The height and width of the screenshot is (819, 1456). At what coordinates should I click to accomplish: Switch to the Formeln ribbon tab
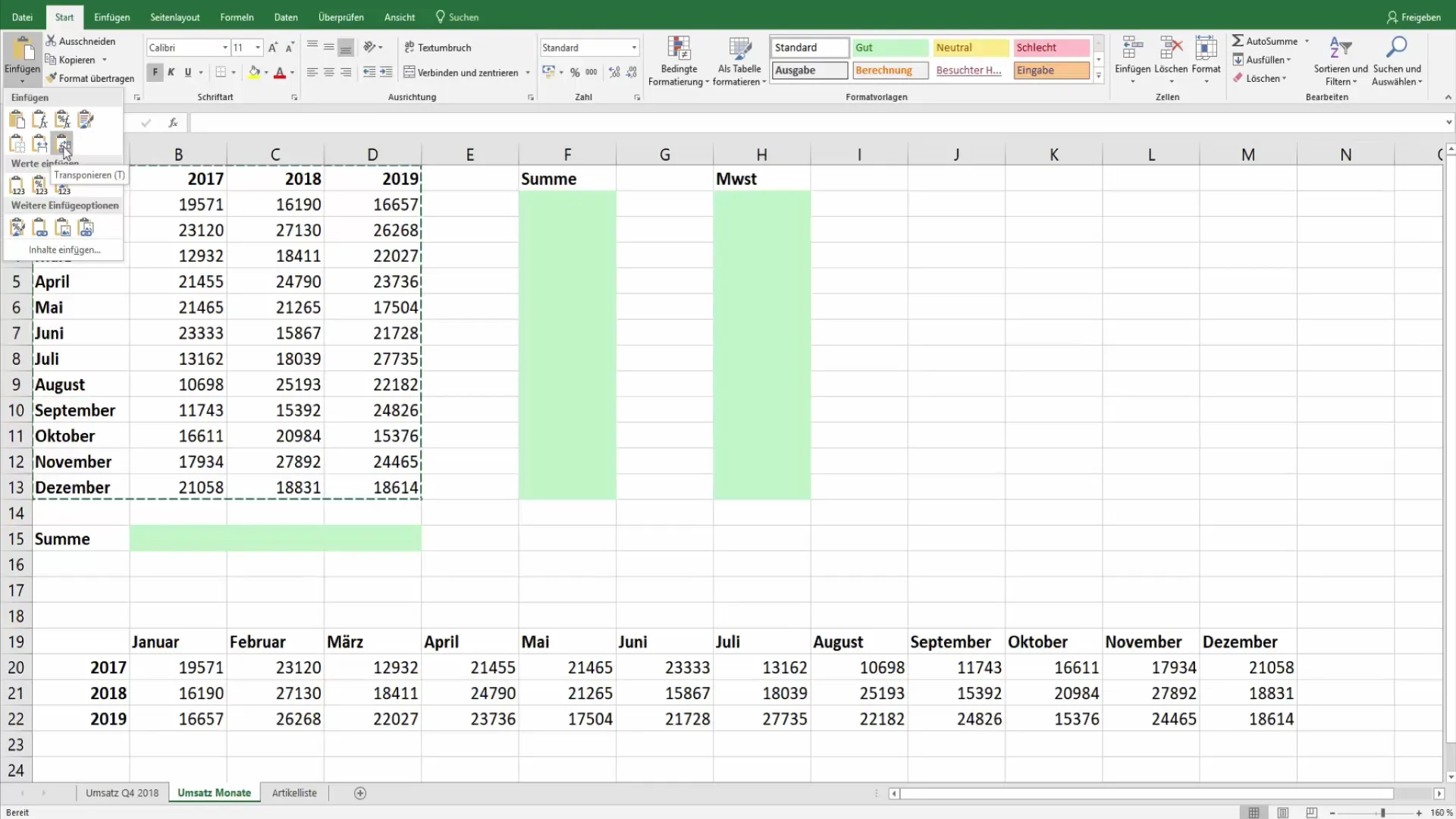tap(237, 17)
